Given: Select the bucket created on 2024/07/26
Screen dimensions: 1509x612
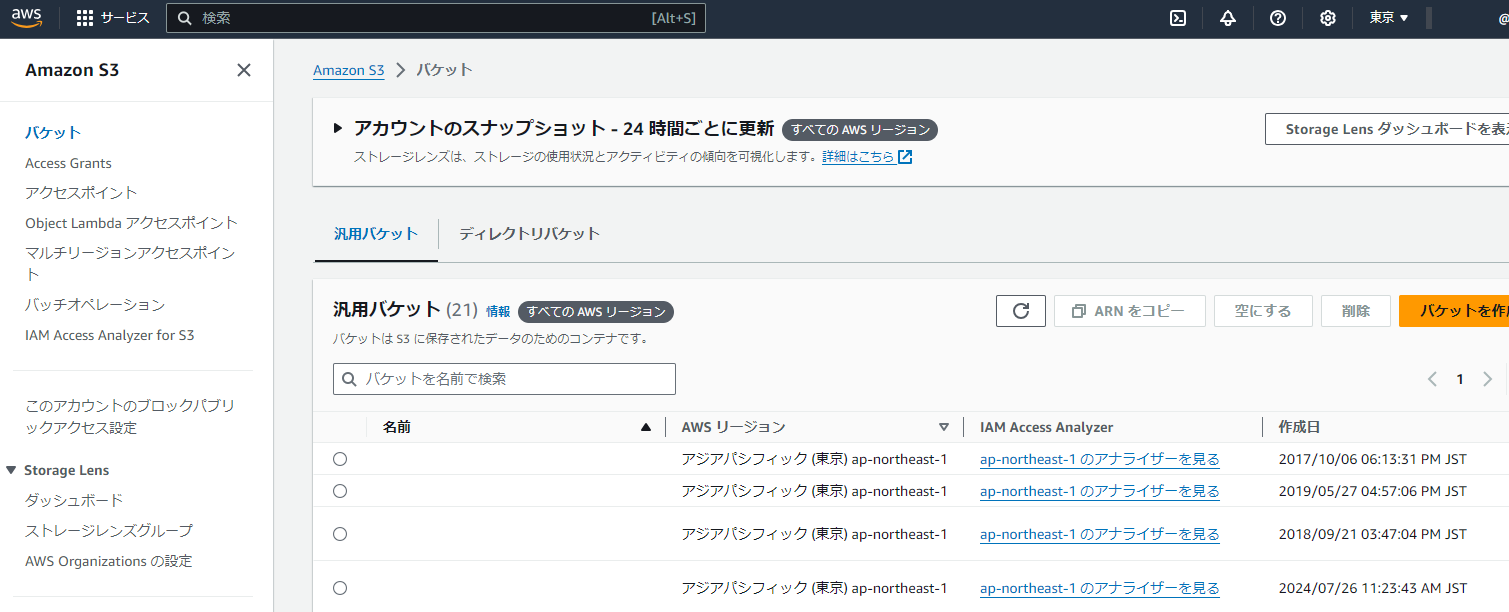Looking at the screenshot, I should pos(340,588).
